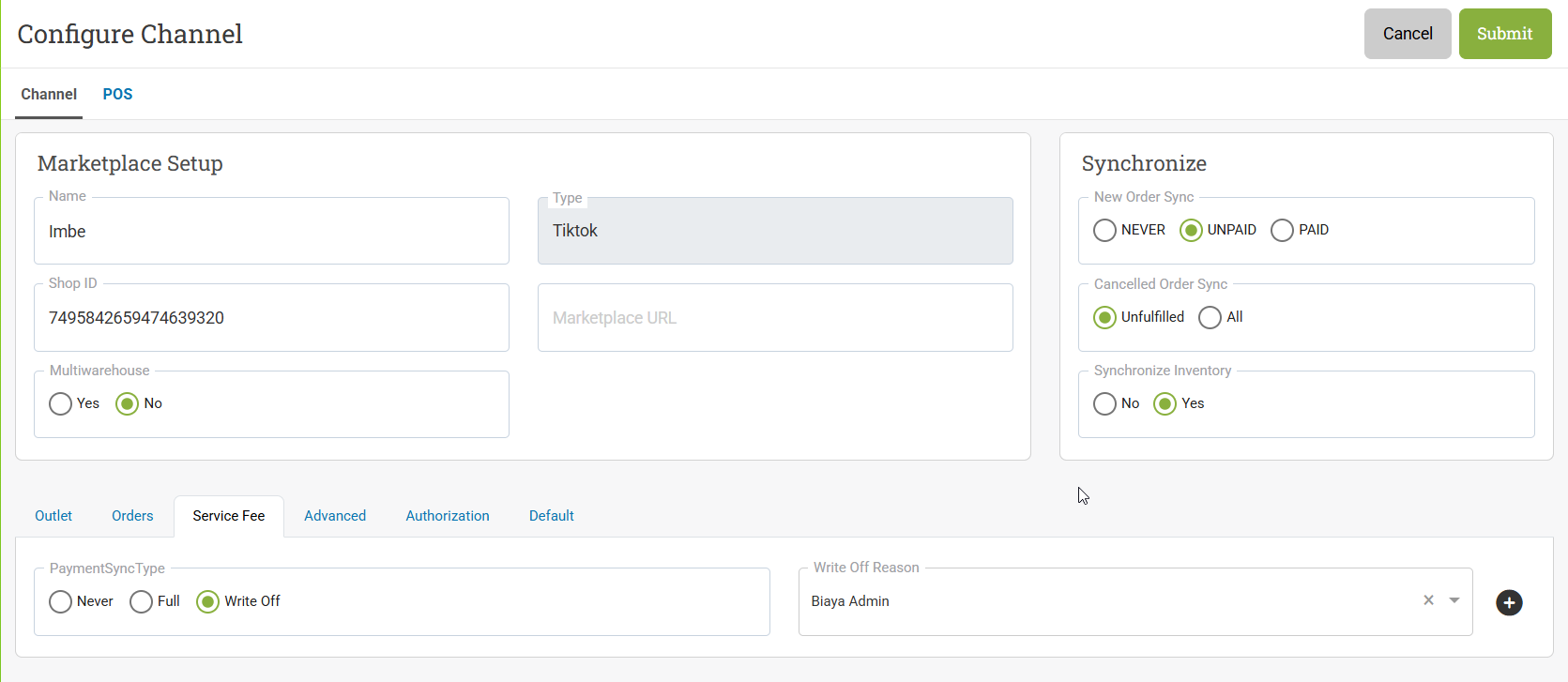Viewport: 1568px width, 682px height.
Task: Open the Orders tab
Action: click(x=132, y=516)
